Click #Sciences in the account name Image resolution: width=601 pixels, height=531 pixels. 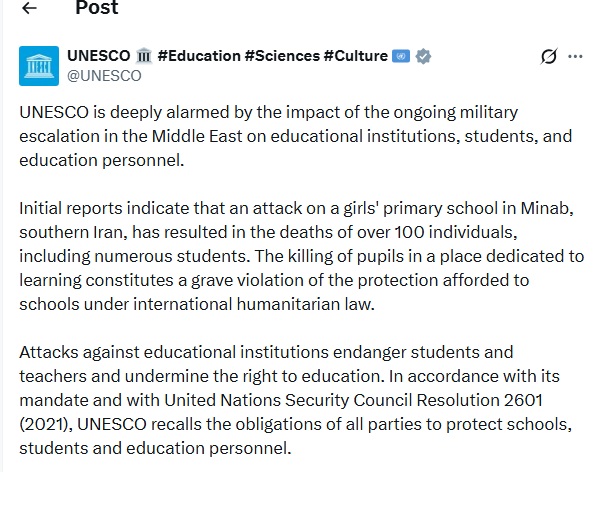pyautogui.click(x=281, y=56)
